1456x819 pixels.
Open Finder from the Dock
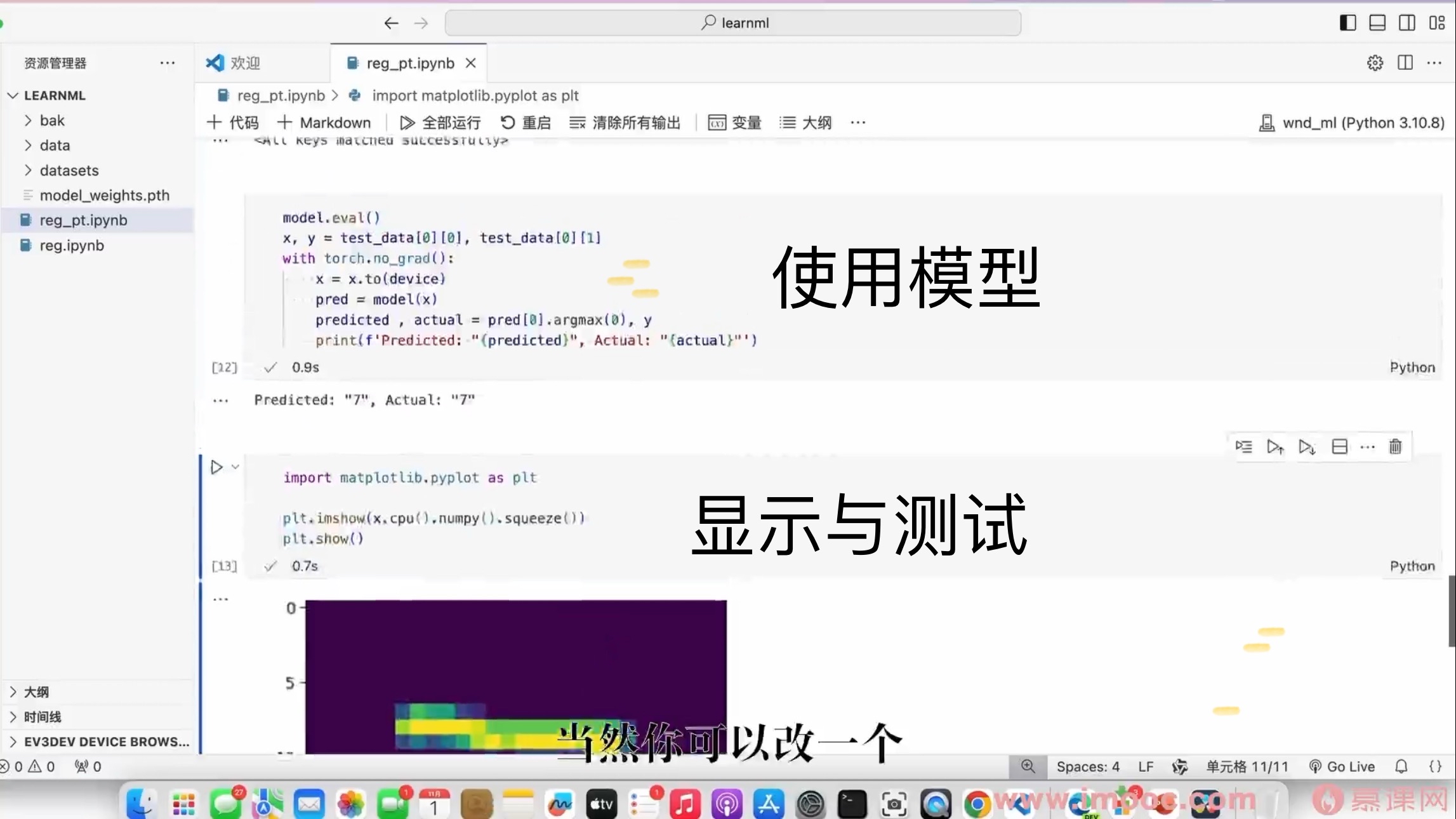(141, 802)
